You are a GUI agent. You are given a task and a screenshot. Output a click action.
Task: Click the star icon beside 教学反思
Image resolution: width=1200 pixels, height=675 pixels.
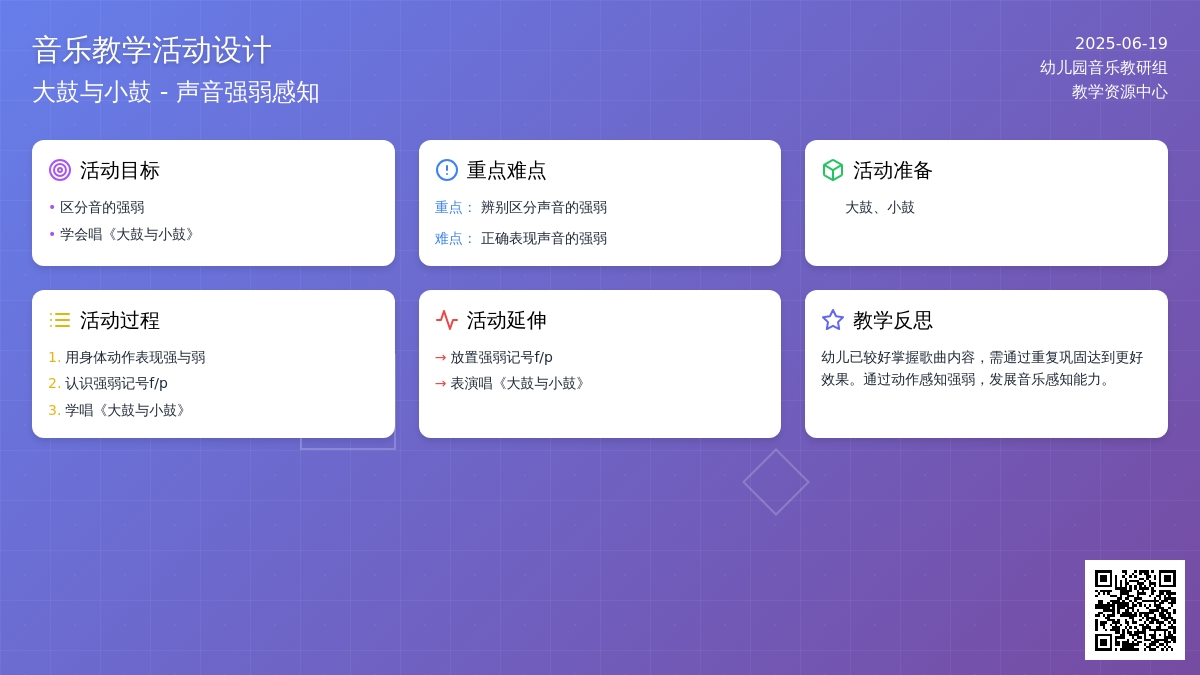click(833, 320)
